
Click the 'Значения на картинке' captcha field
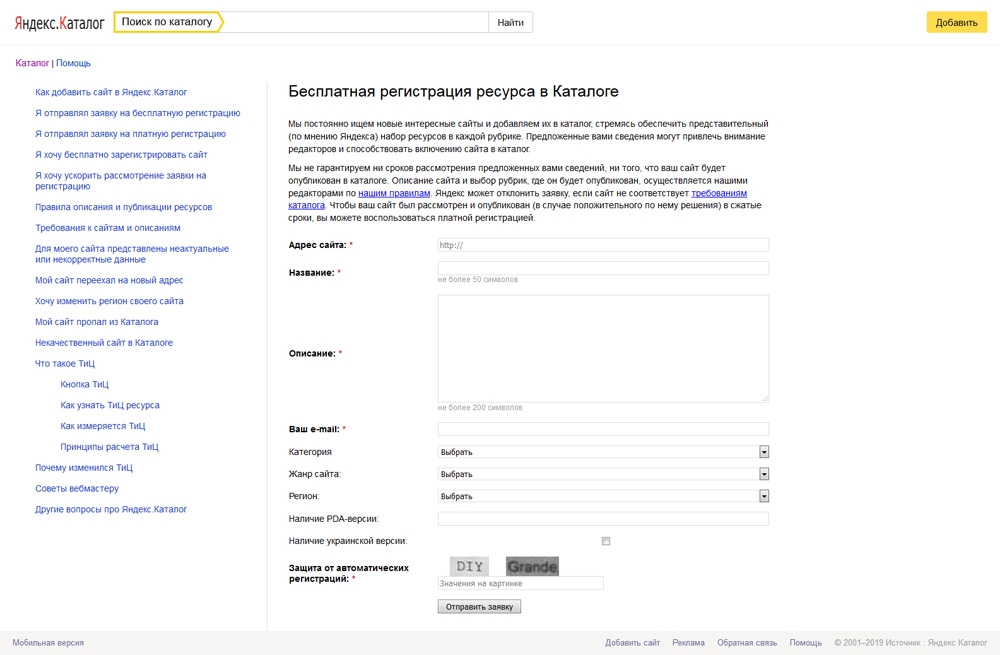click(520, 583)
